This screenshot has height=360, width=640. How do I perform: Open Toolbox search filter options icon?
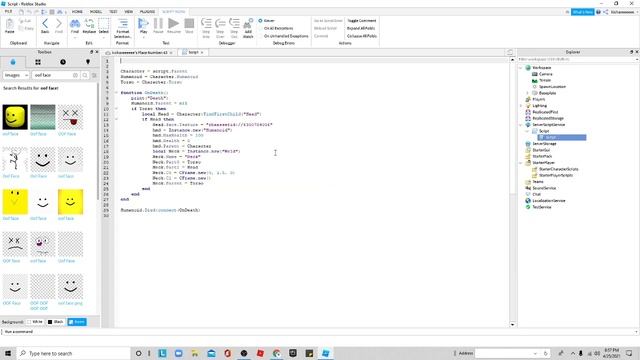pyautogui.click(x=94, y=75)
